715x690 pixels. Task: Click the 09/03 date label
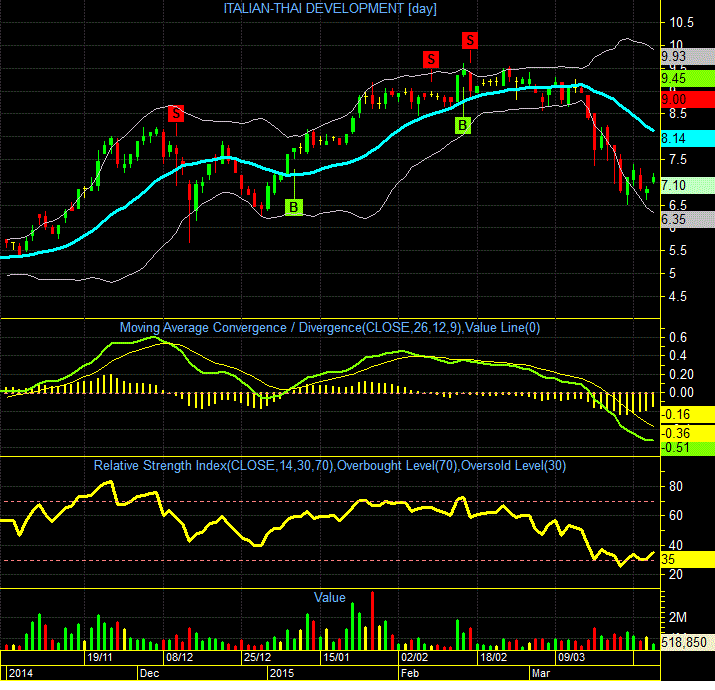(571, 657)
